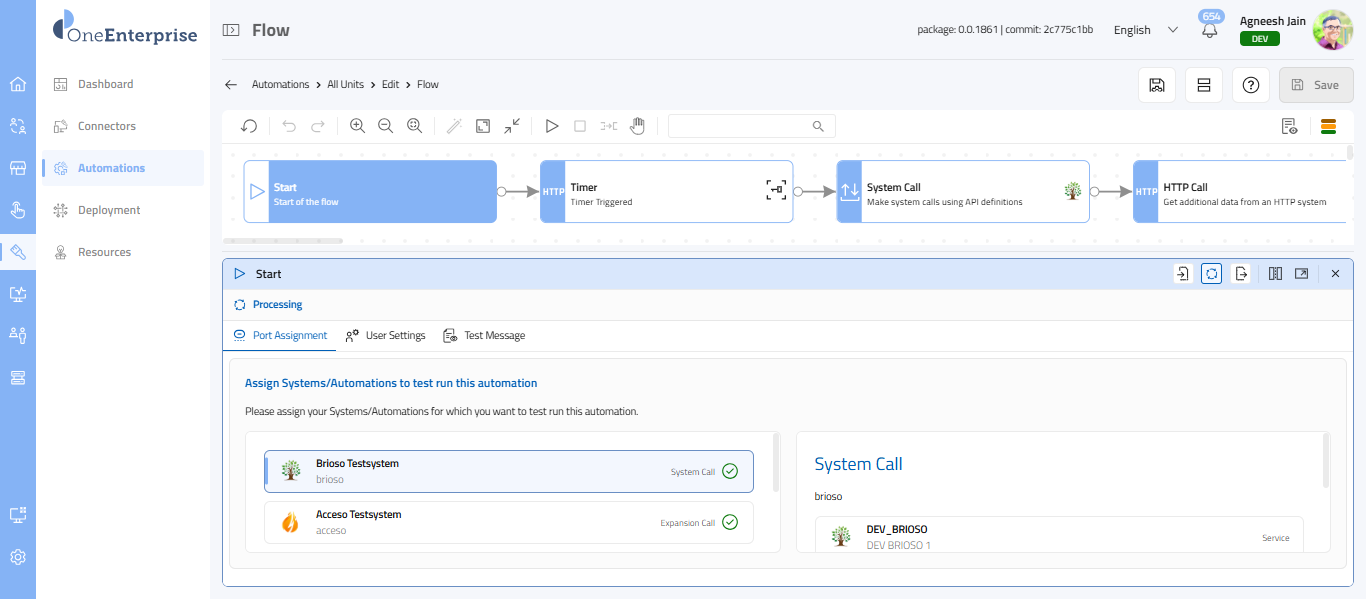The height and width of the screenshot is (599, 1366).
Task: Toggle the split view icon in Start panel
Action: [x=1275, y=274]
